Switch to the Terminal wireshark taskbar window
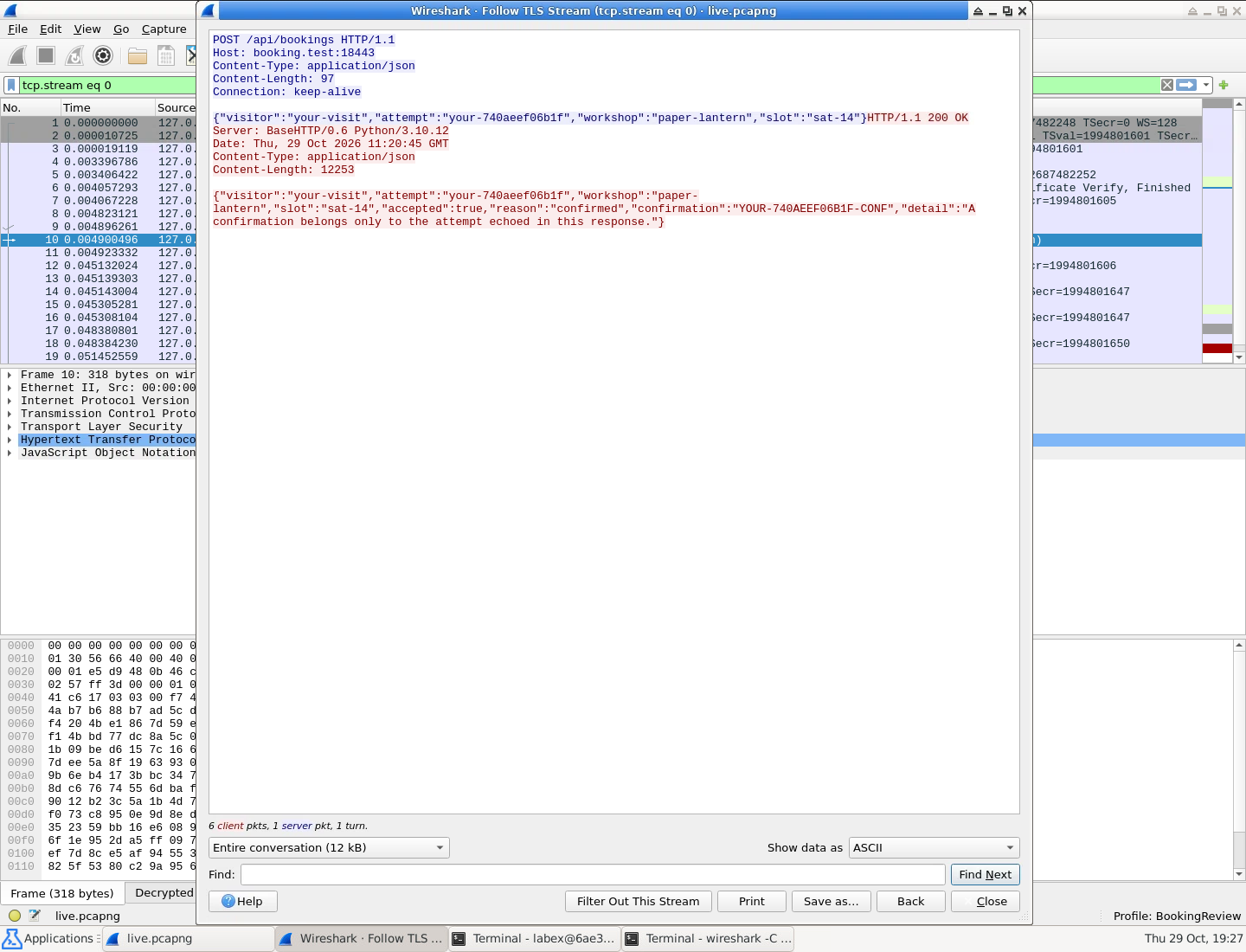 708,938
